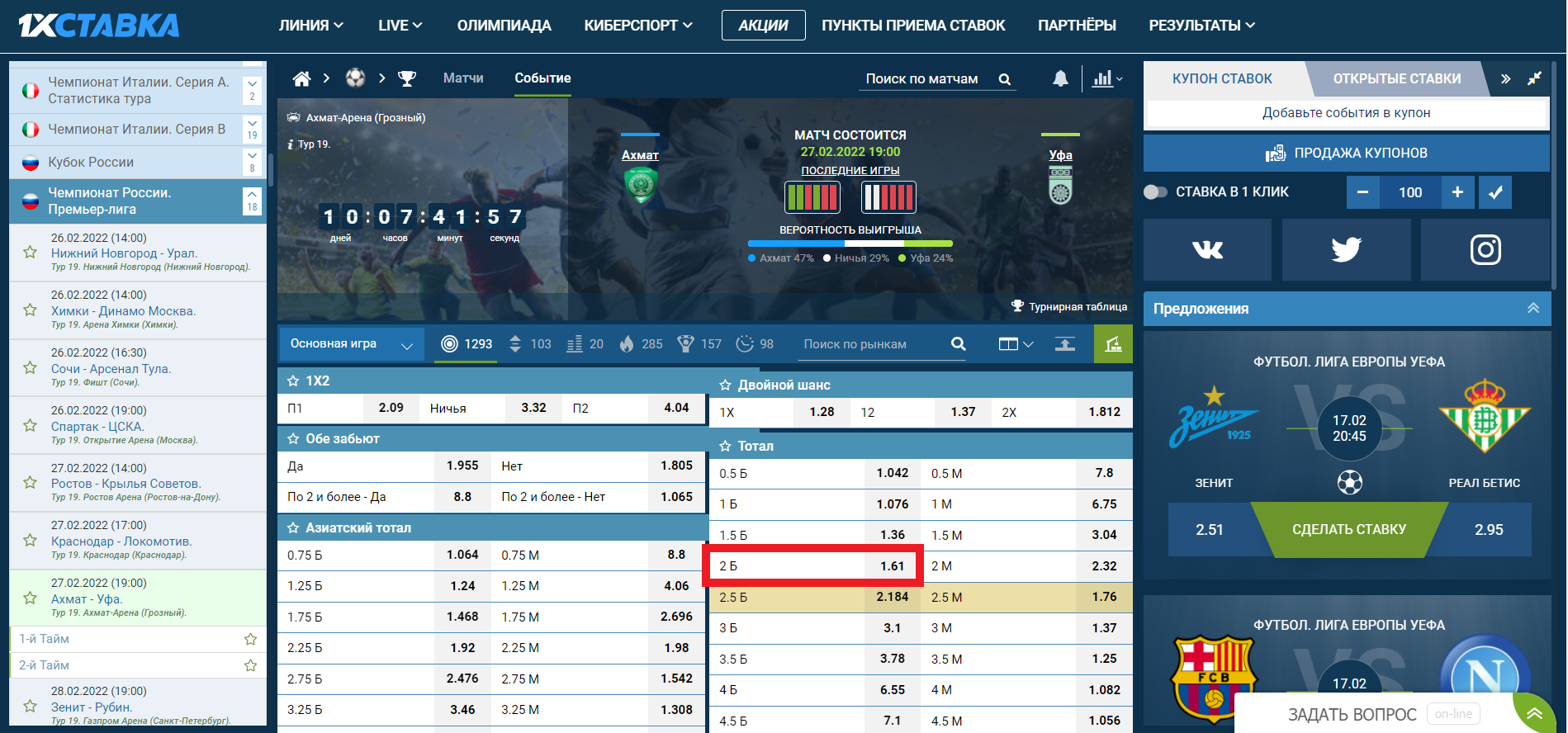The height and width of the screenshot is (733, 1568).
Task: Open the Ахмат team link
Action: [x=640, y=155]
